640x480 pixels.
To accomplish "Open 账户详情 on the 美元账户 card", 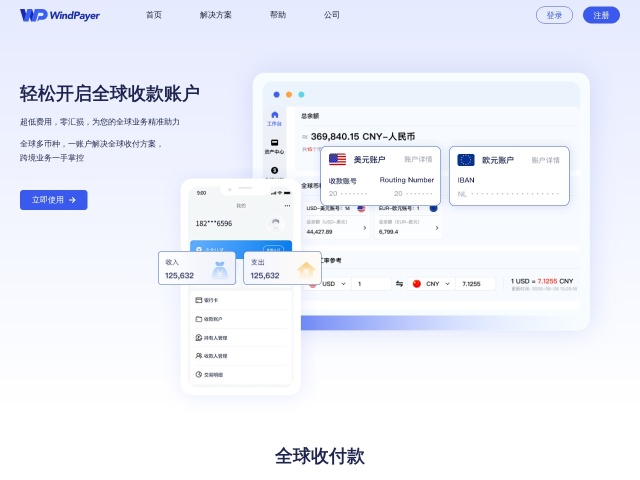I will [418, 159].
